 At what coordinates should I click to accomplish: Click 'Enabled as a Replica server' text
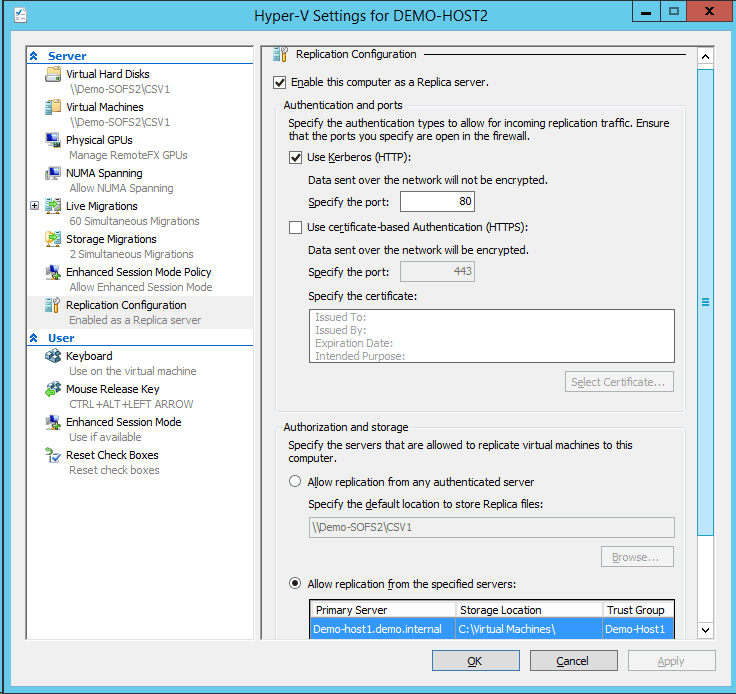tap(135, 320)
